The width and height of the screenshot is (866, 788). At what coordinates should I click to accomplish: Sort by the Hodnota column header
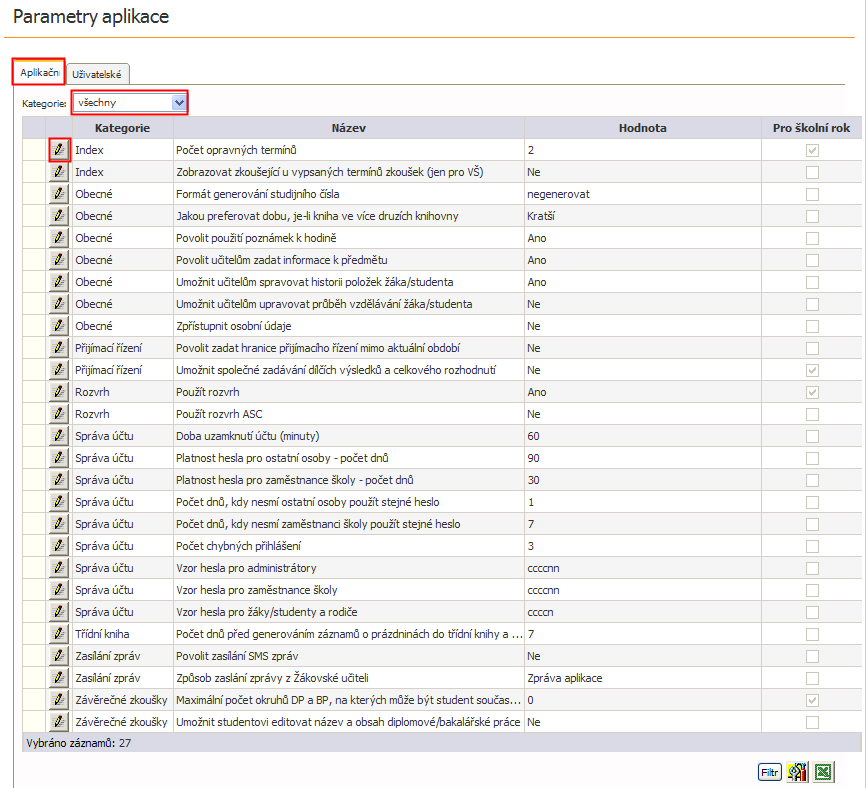click(x=642, y=128)
